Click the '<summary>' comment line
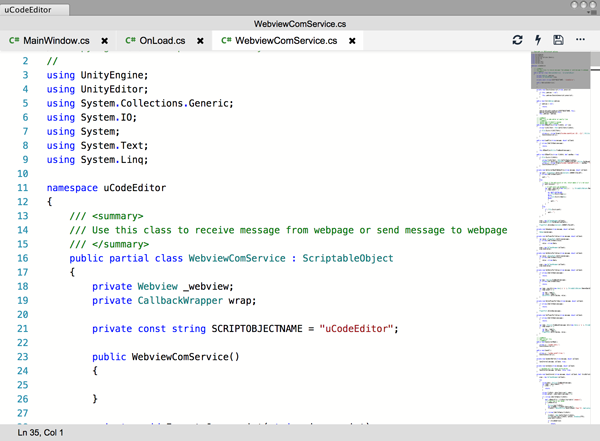 106,216
